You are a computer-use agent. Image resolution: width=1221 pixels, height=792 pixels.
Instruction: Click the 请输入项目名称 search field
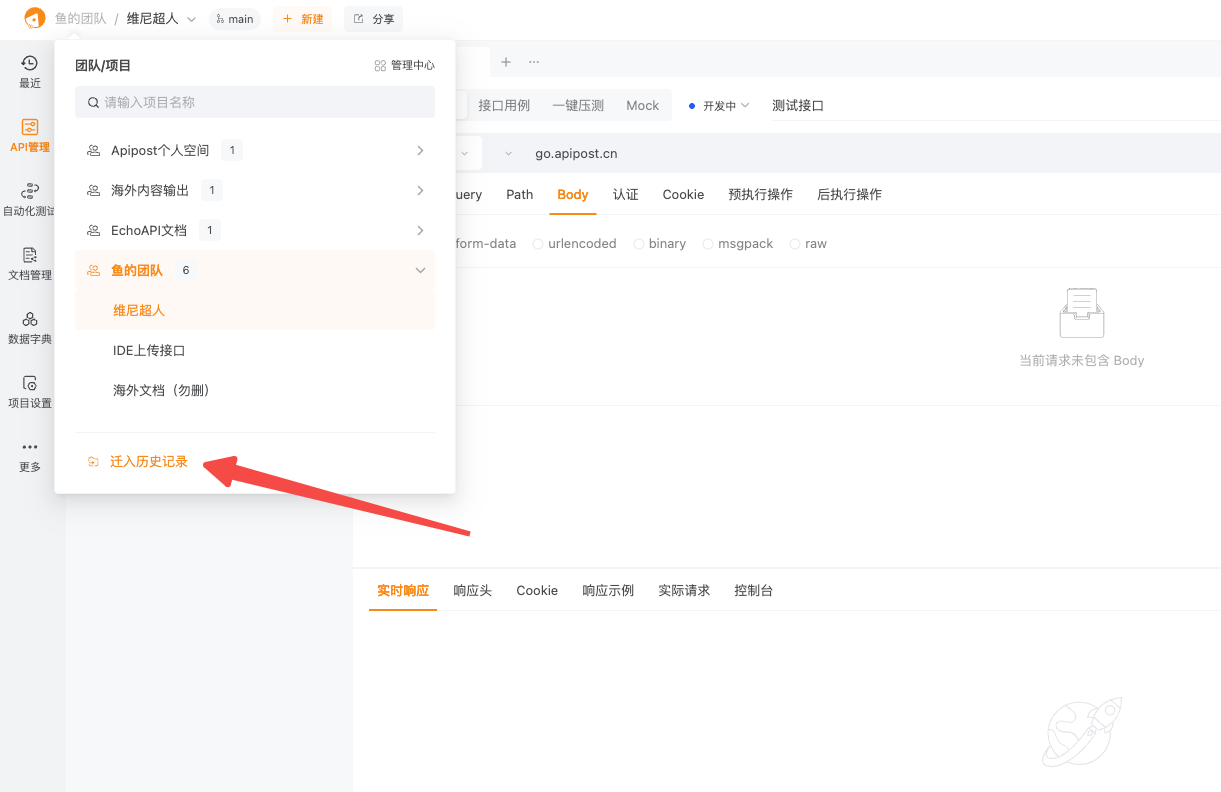pos(255,102)
